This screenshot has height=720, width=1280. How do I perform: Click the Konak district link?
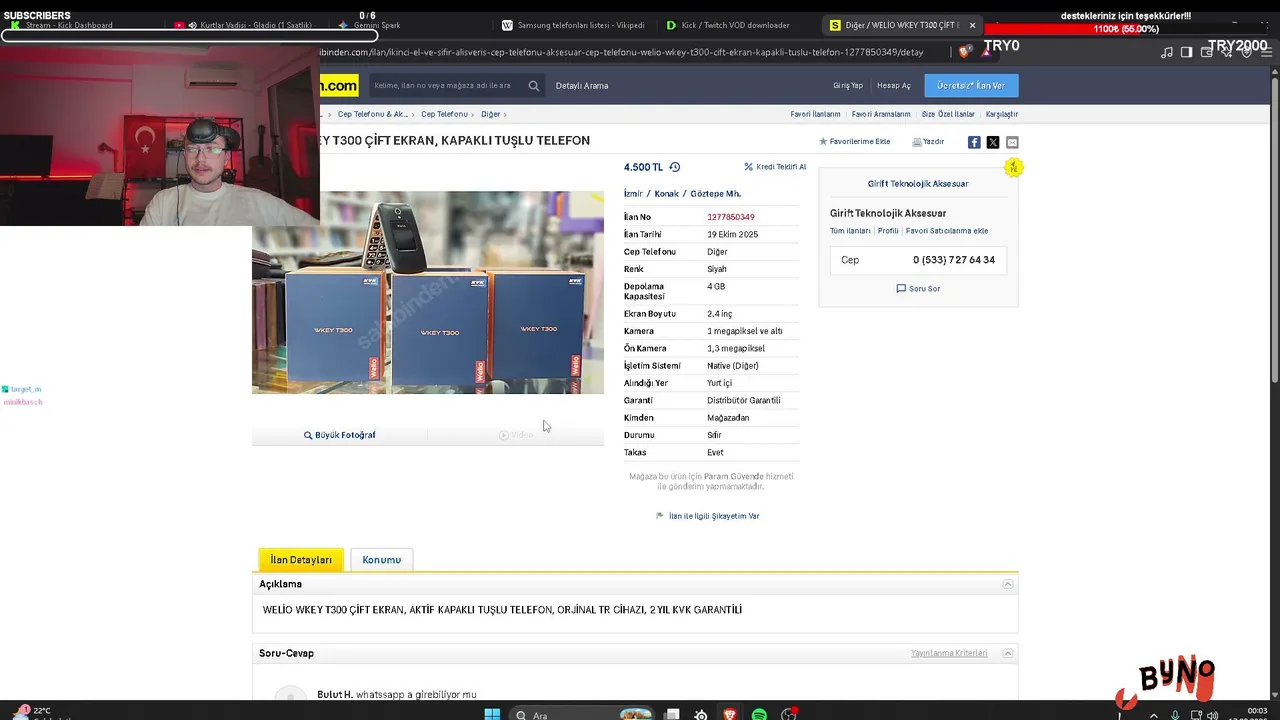click(x=666, y=193)
